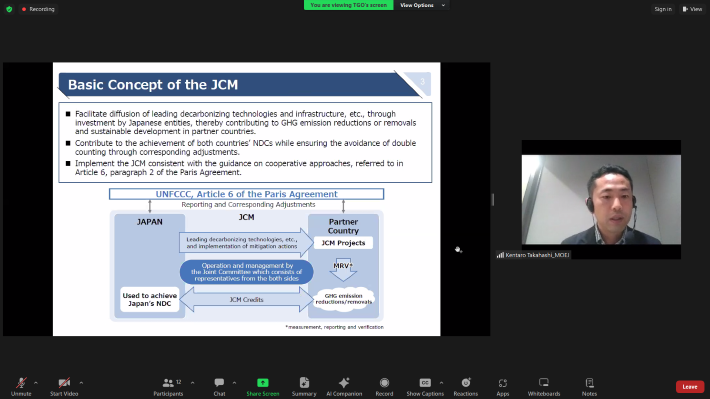This screenshot has width=710, height=399.
Task: Expand caption options arrow beside Show Captions
Action: pyautogui.click(x=441, y=383)
